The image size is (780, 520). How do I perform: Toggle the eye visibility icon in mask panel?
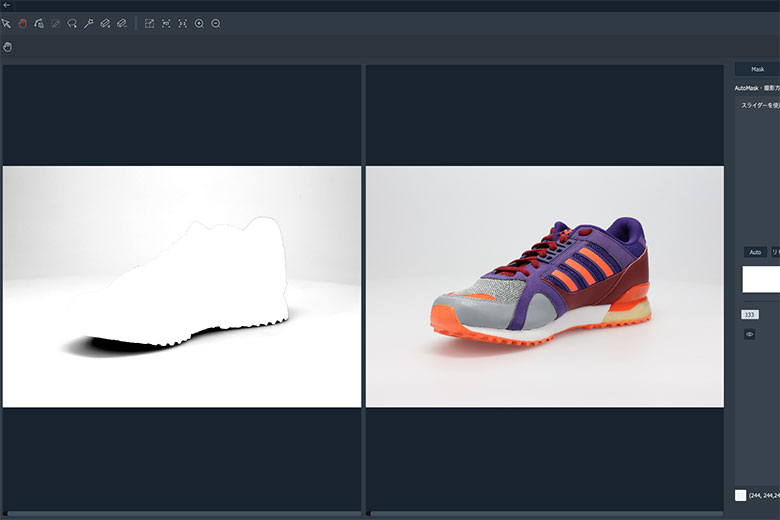point(749,334)
